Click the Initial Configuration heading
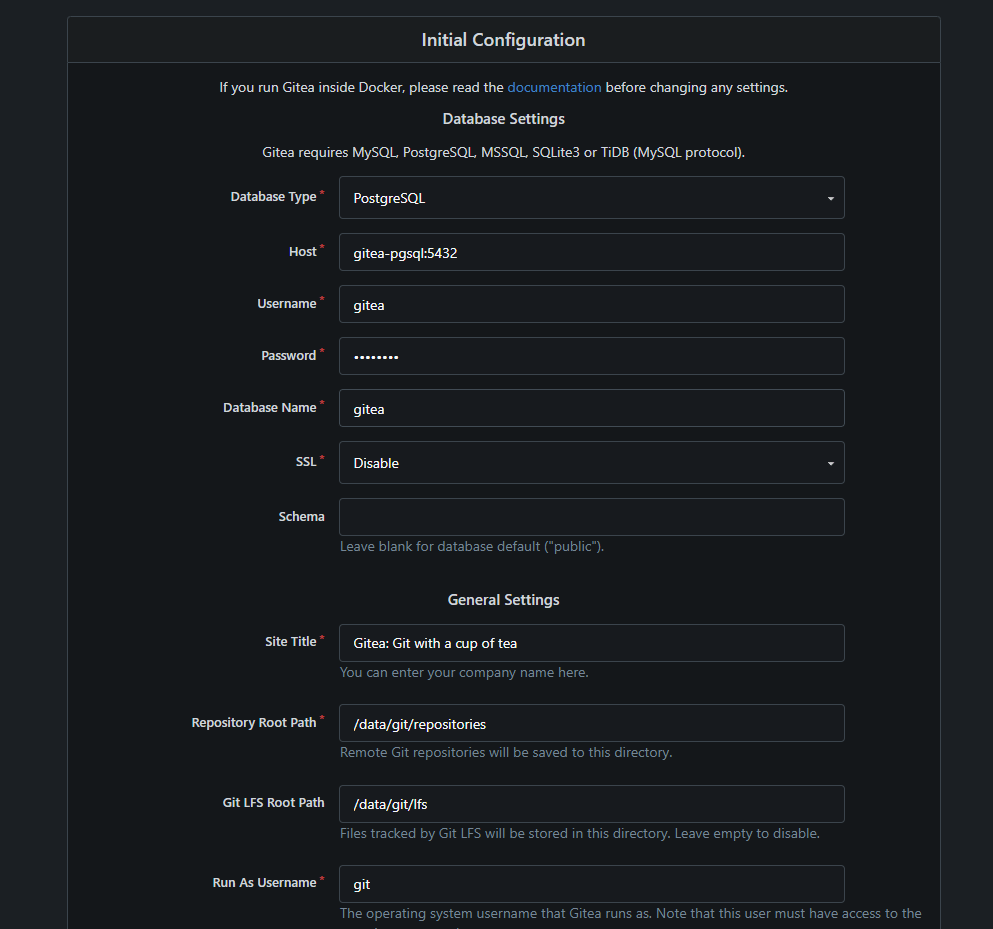 [x=503, y=40]
